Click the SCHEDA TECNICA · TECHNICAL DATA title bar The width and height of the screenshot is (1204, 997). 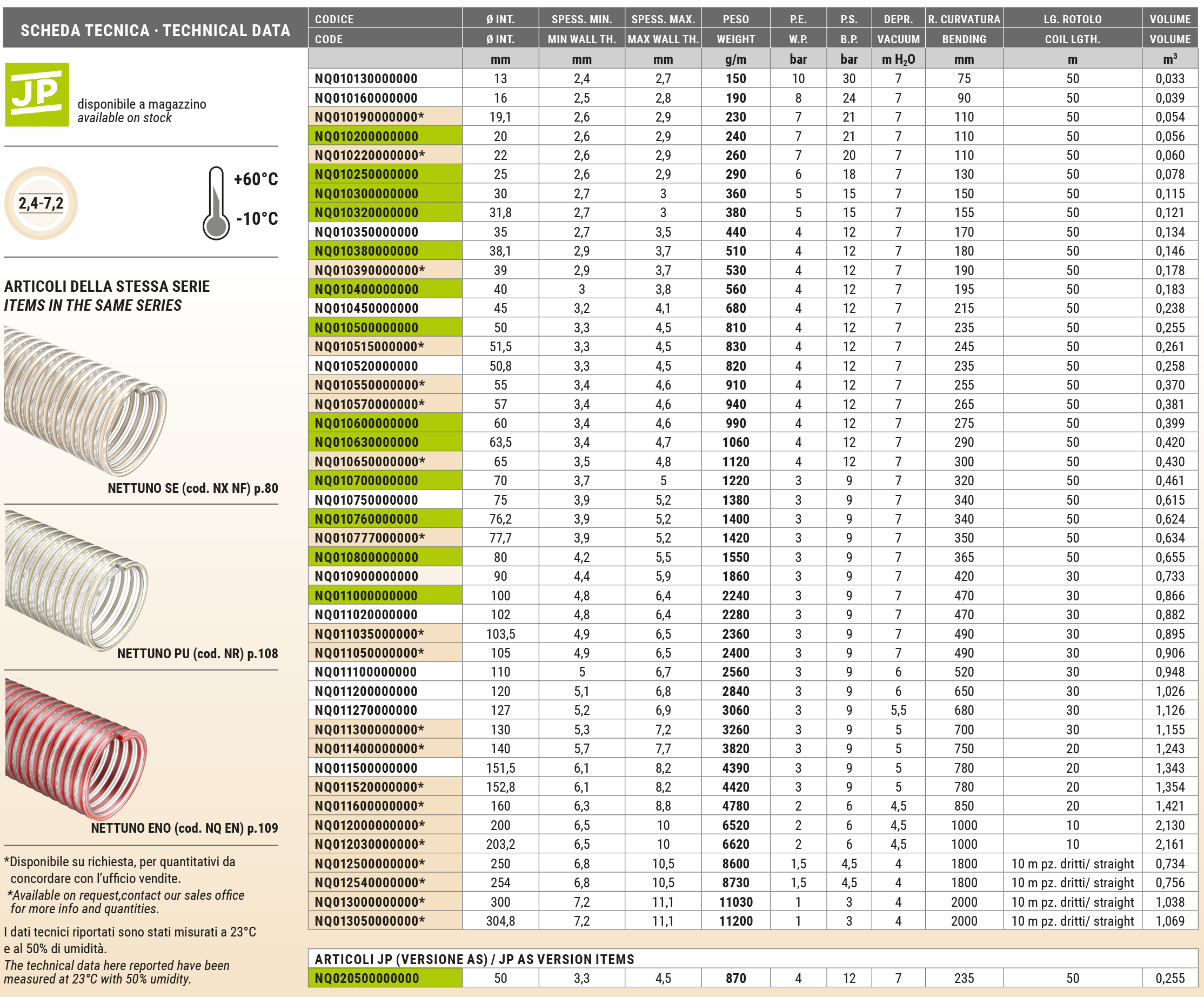pyautogui.click(x=156, y=30)
